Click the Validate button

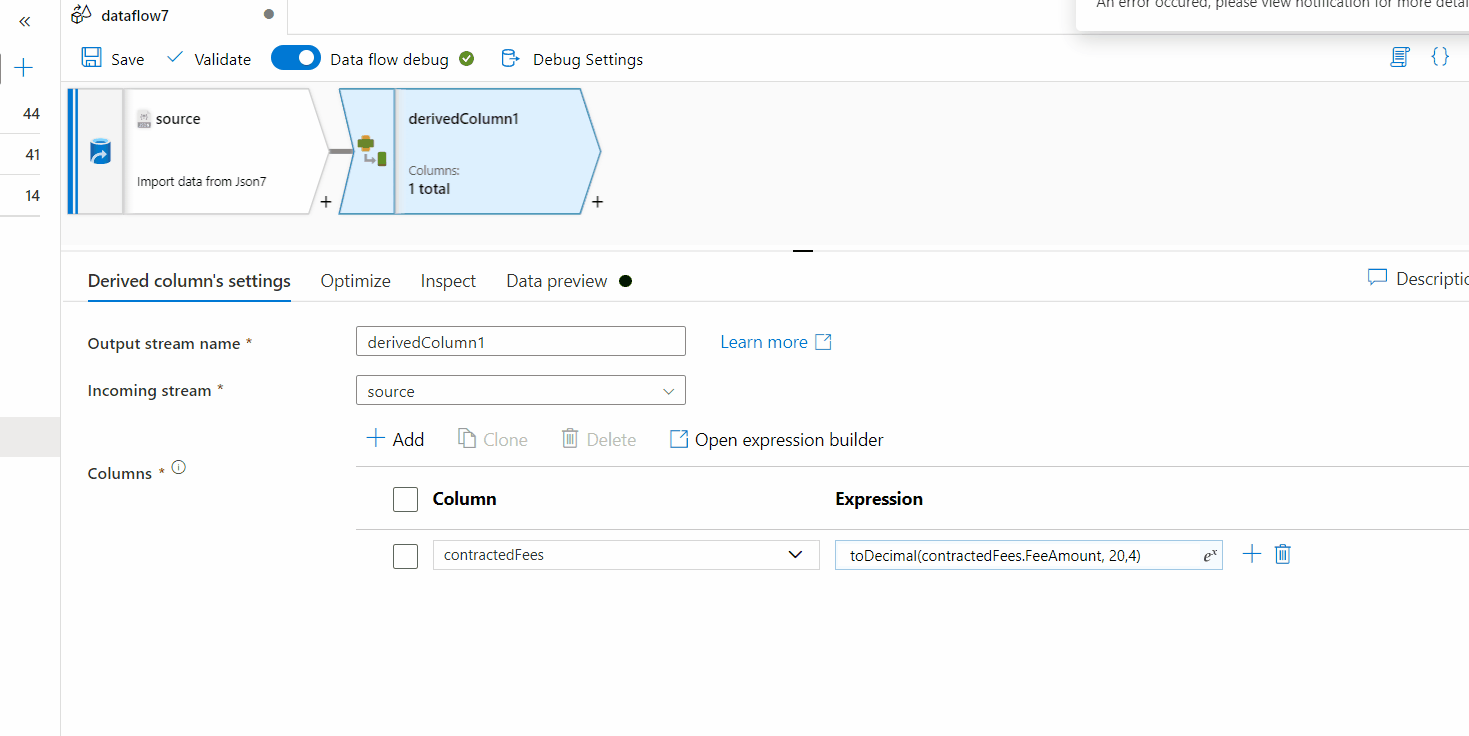[x=208, y=59]
